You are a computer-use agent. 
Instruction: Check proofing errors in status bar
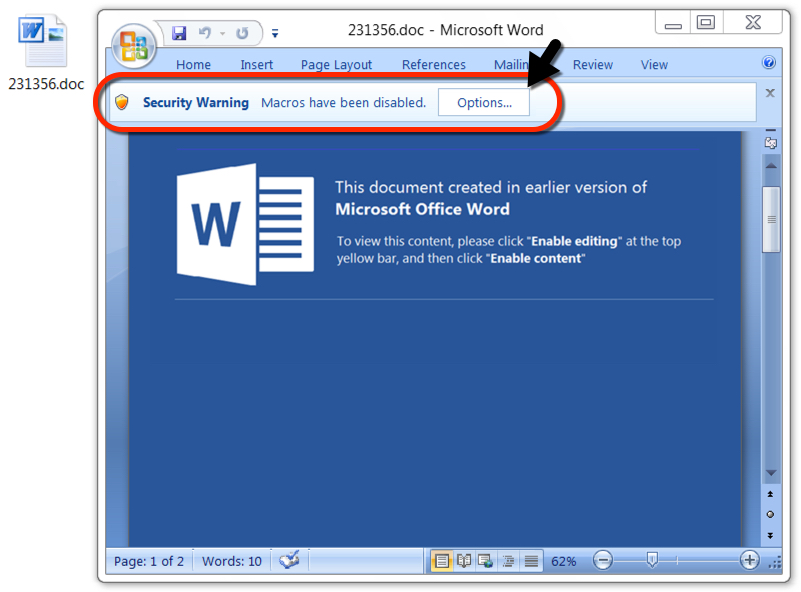tap(289, 560)
